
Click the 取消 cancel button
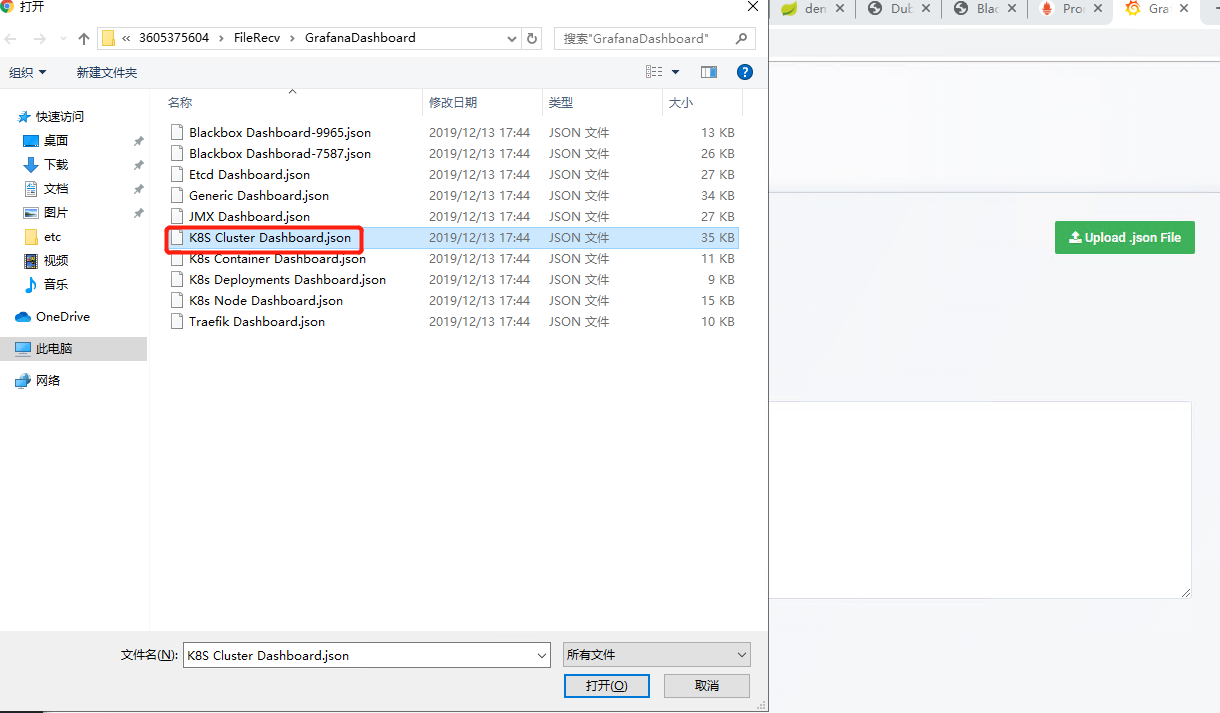[x=706, y=686]
